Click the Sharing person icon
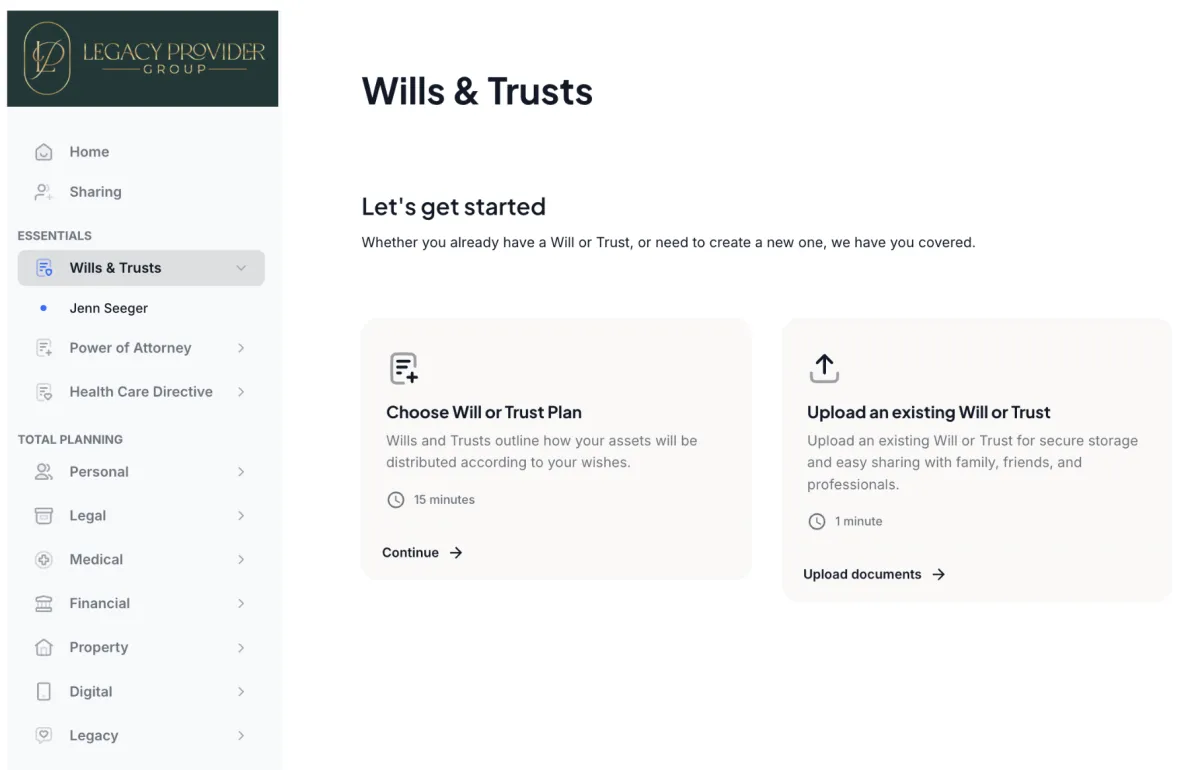1200x770 pixels. click(x=44, y=192)
